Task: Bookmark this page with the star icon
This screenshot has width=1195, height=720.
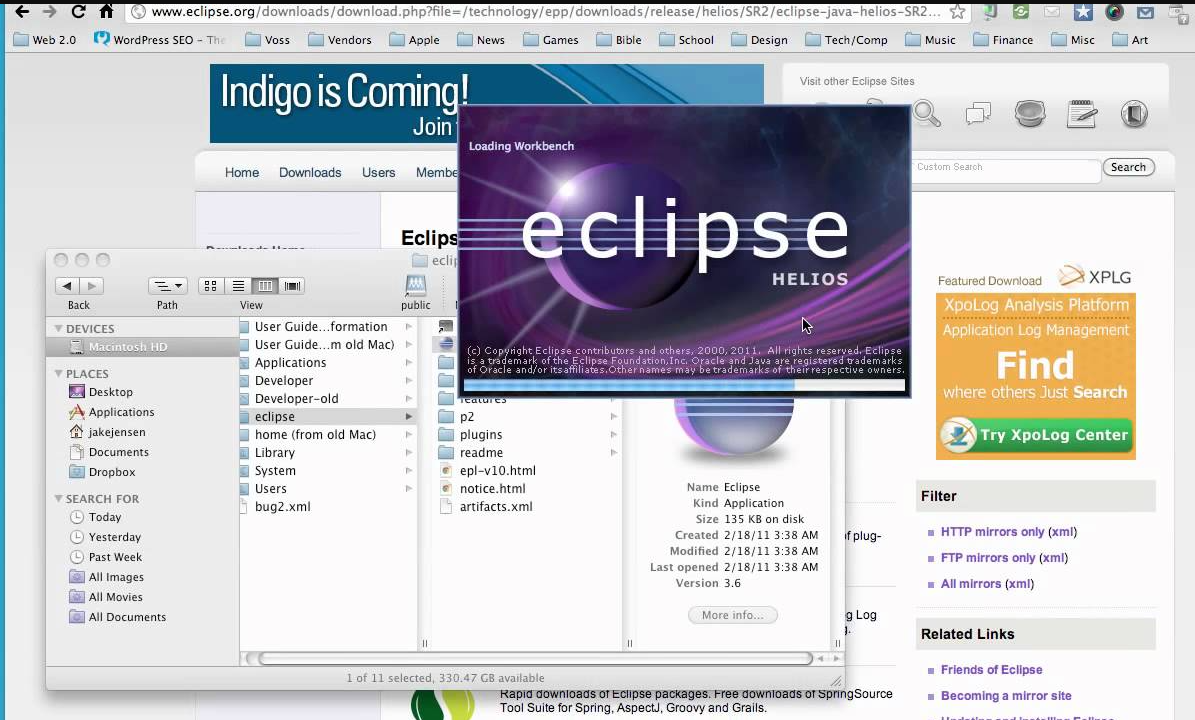Action: [x=958, y=12]
